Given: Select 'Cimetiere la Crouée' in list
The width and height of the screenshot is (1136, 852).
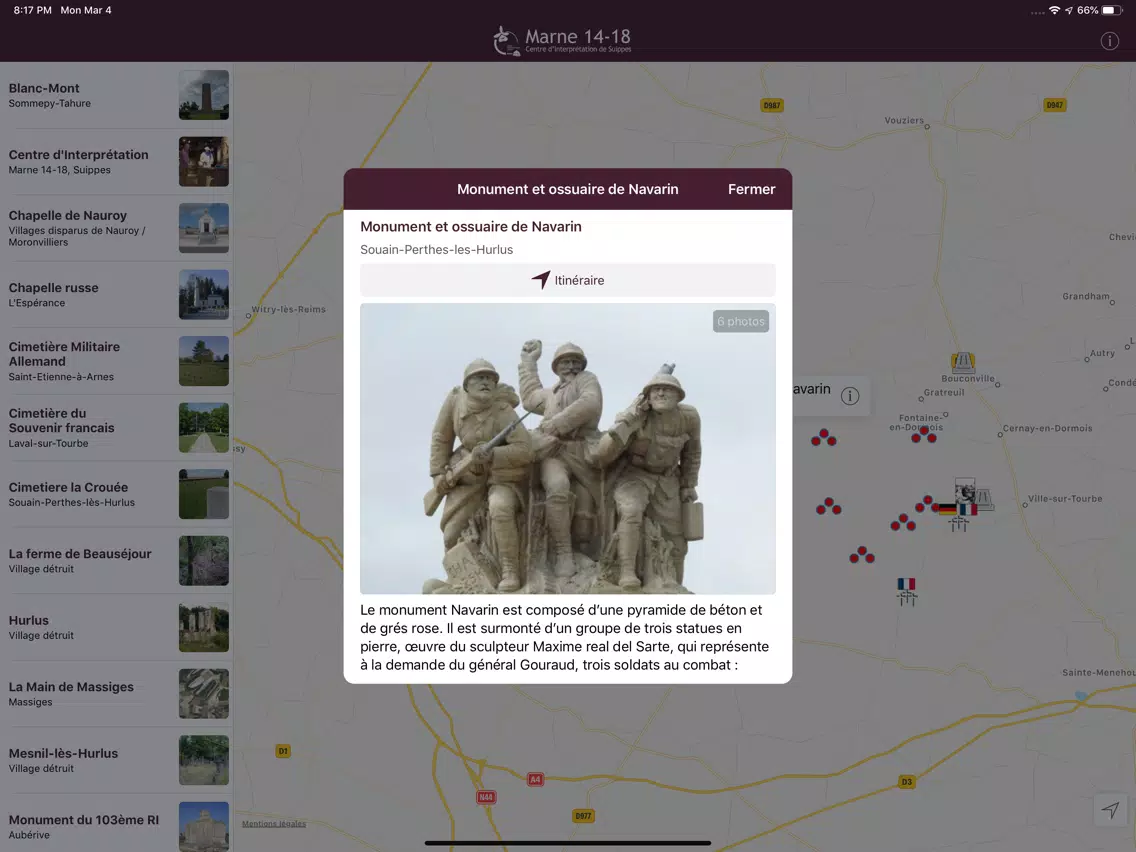Looking at the screenshot, I should [x=116, y=494].
